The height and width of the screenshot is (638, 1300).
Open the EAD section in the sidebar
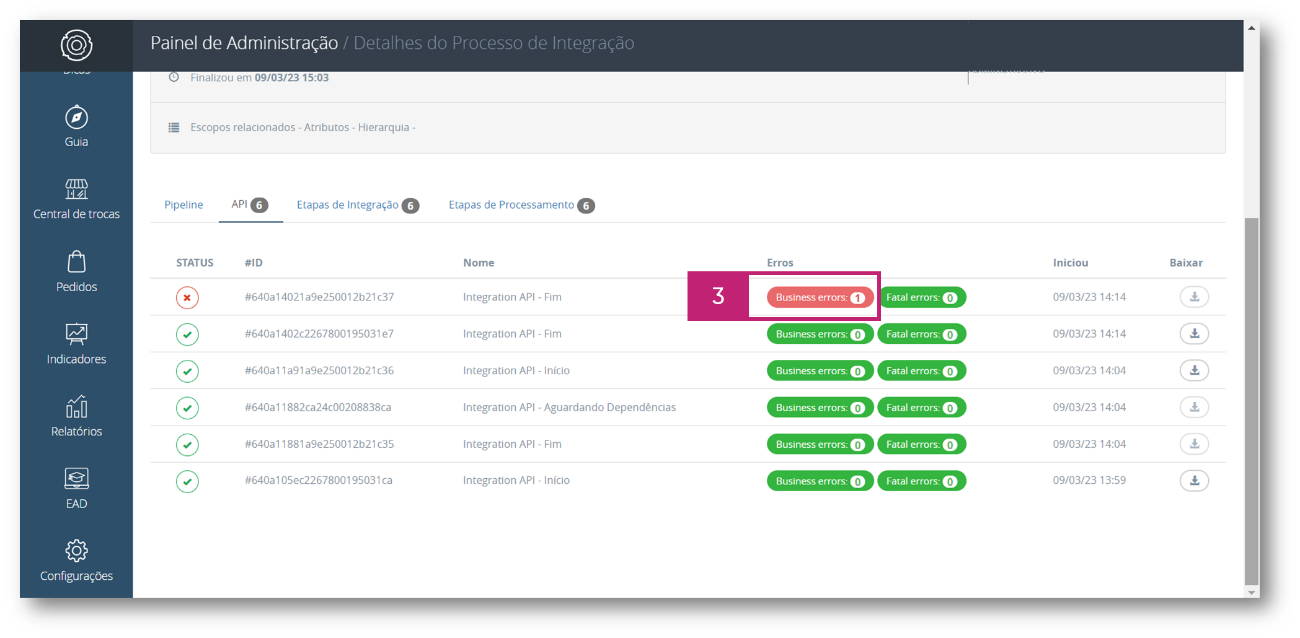76,488
